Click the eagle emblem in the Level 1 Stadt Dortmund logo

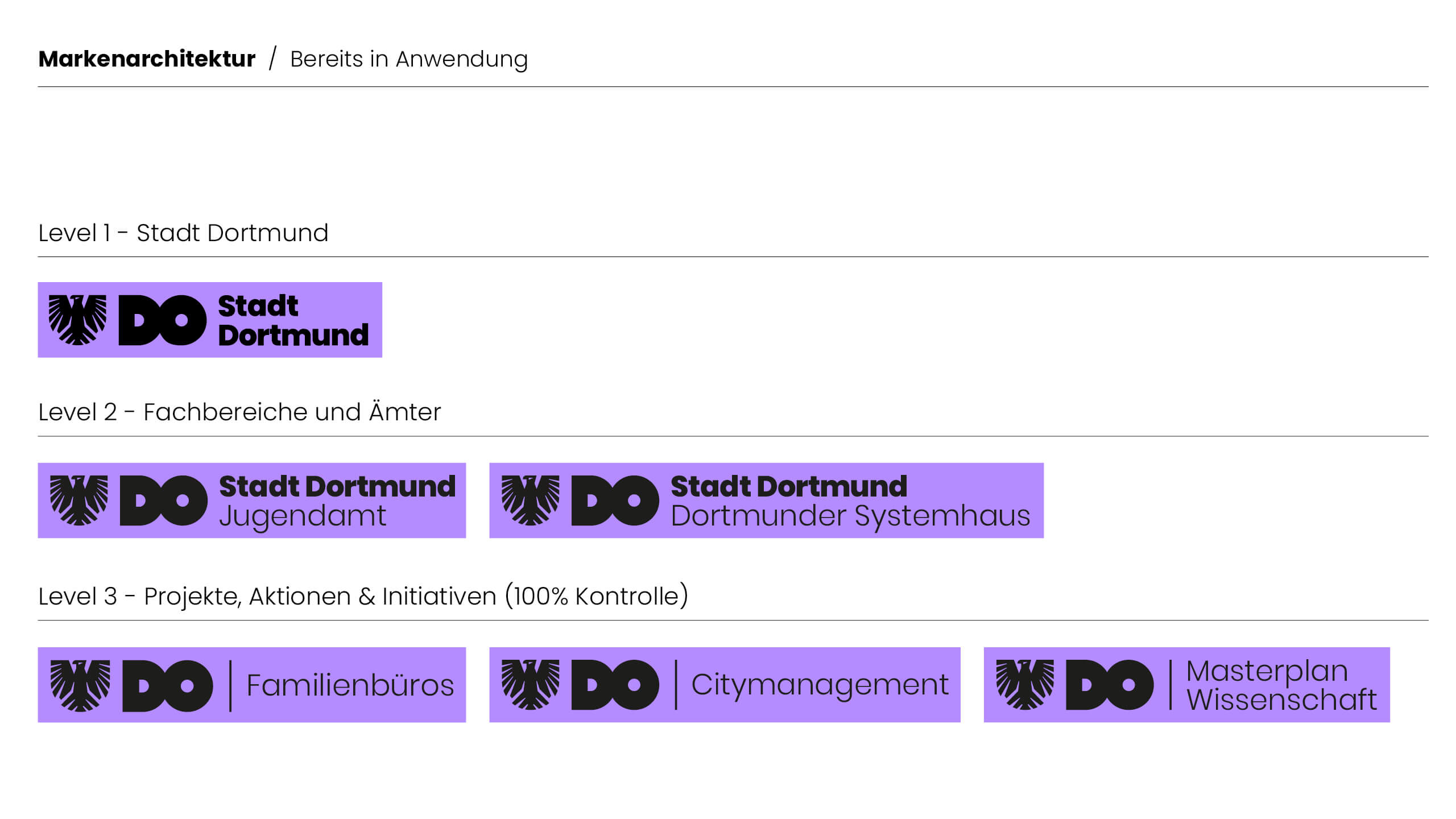tap(77, 320)
